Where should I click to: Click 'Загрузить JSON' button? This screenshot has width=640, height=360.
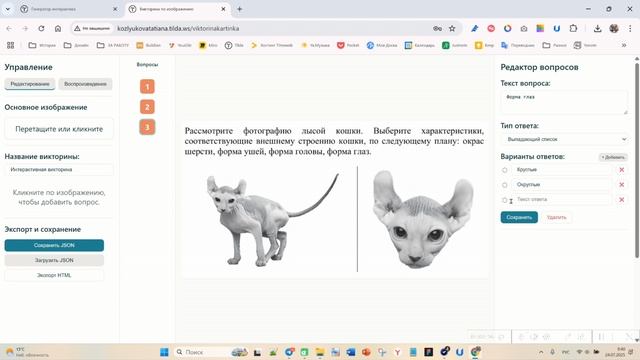[54, 260]
